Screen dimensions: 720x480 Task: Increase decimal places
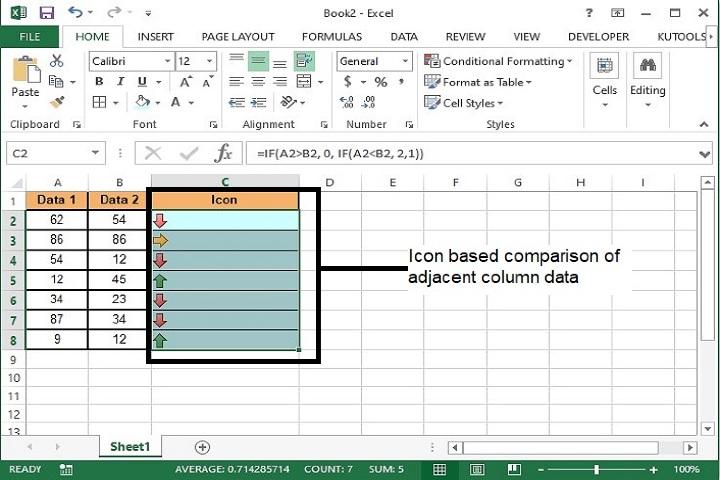tap(347, 102)
